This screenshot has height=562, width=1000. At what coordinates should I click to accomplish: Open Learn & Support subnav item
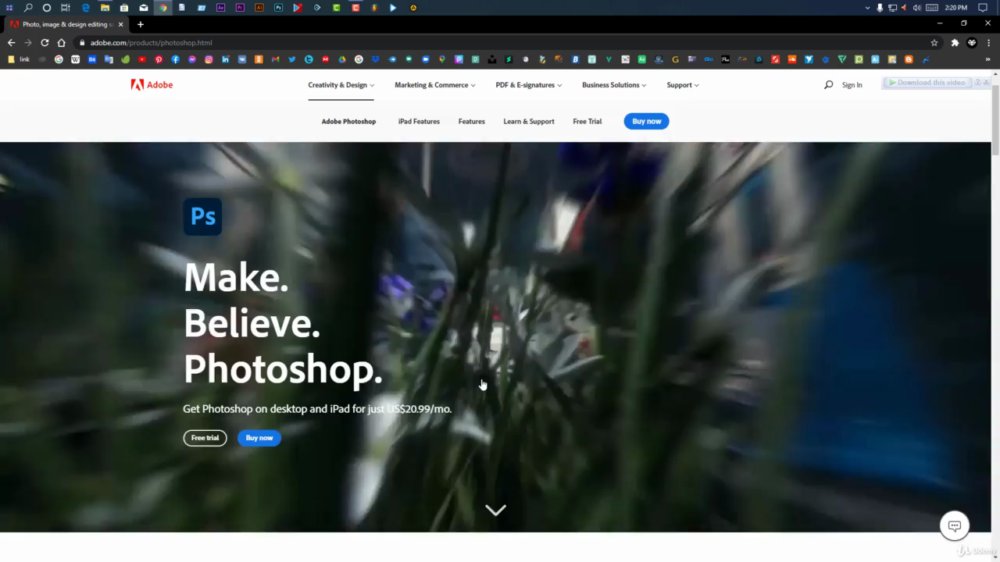click(529, 121)
